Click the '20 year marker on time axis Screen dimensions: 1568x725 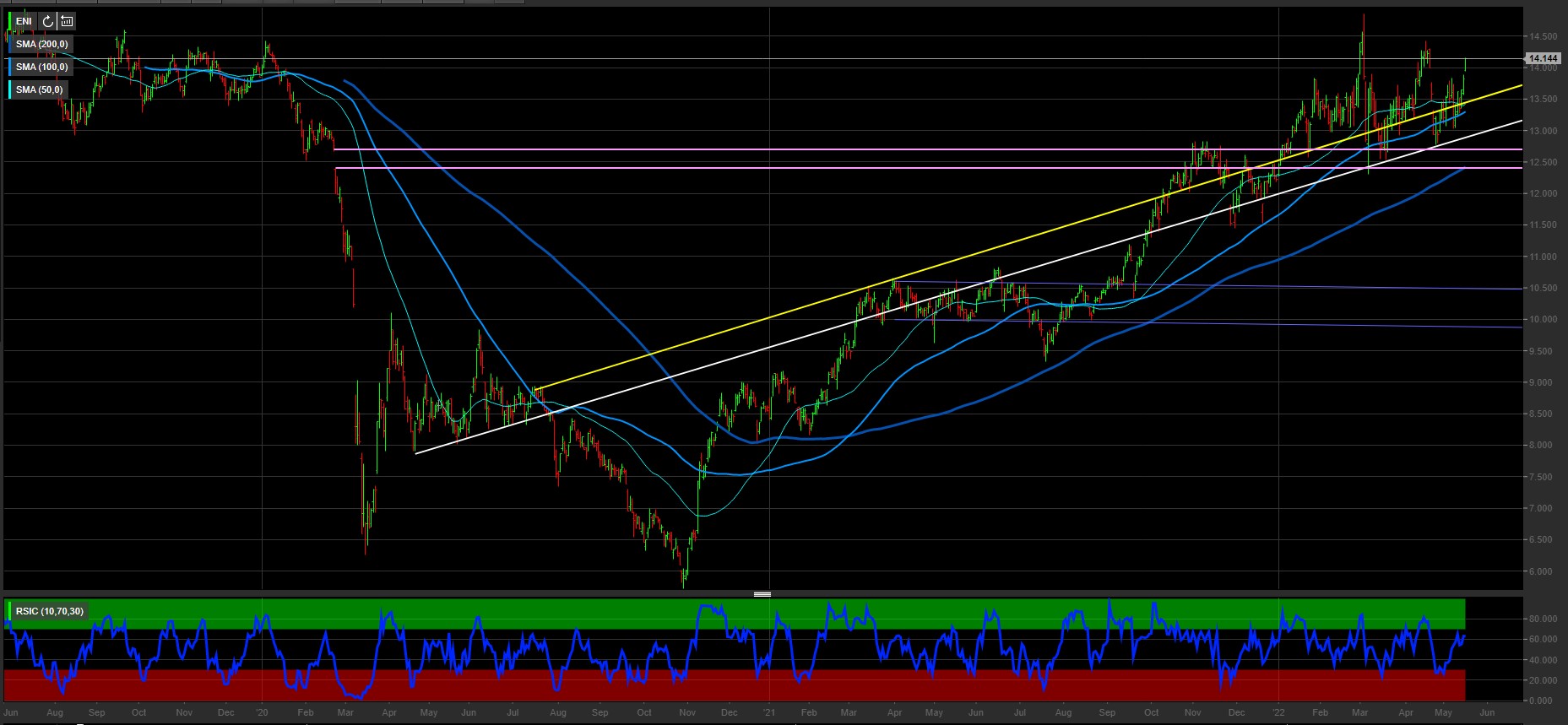pos(261,712)
